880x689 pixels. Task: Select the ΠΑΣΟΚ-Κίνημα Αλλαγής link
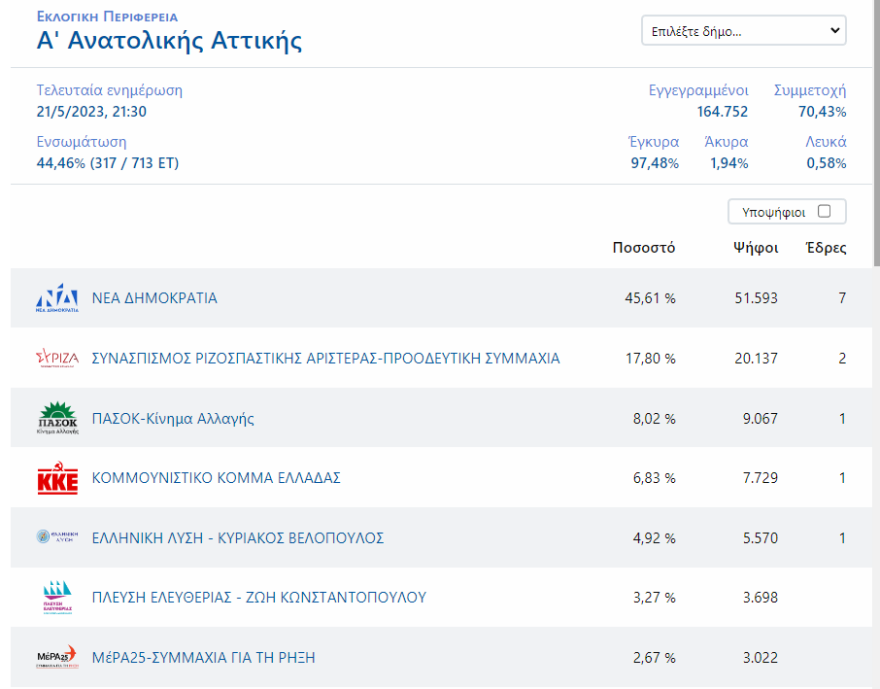tap(173, 418)
